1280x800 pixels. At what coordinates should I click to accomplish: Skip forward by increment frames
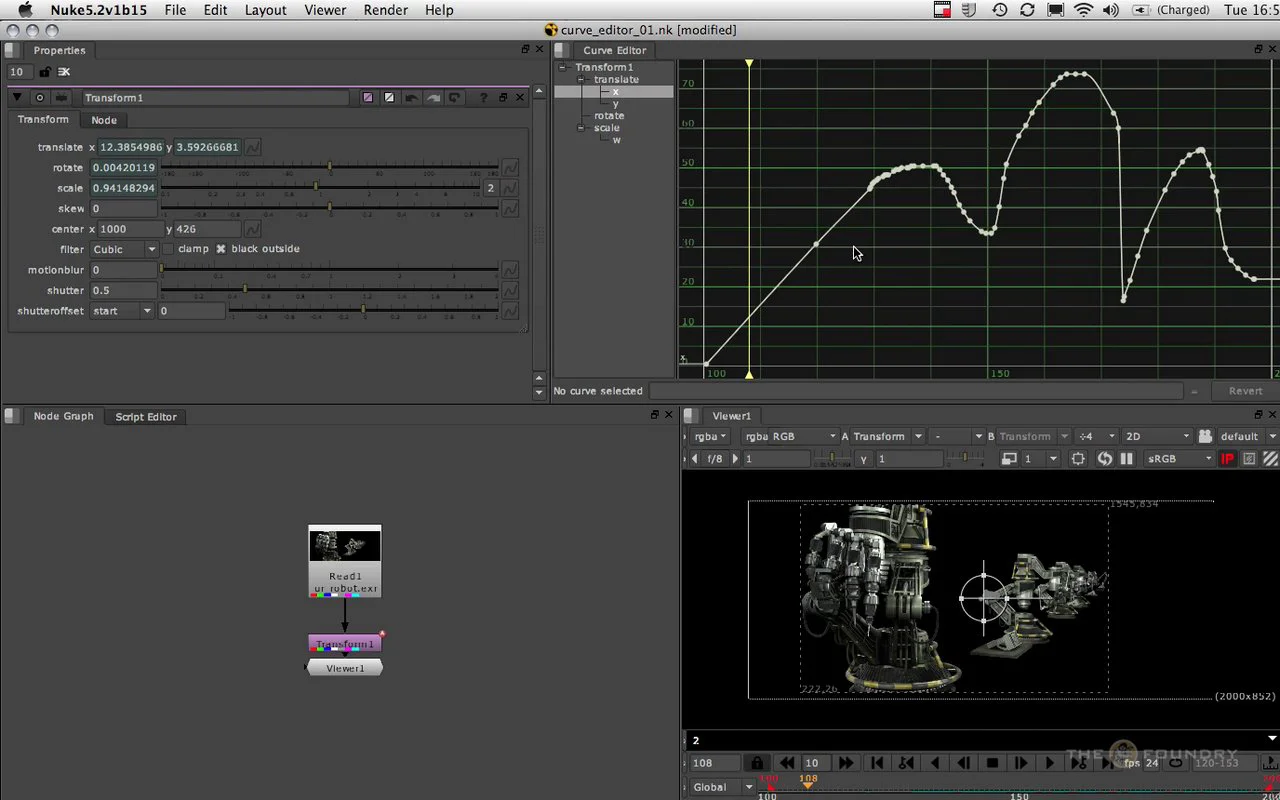click(x=846, y=763)
